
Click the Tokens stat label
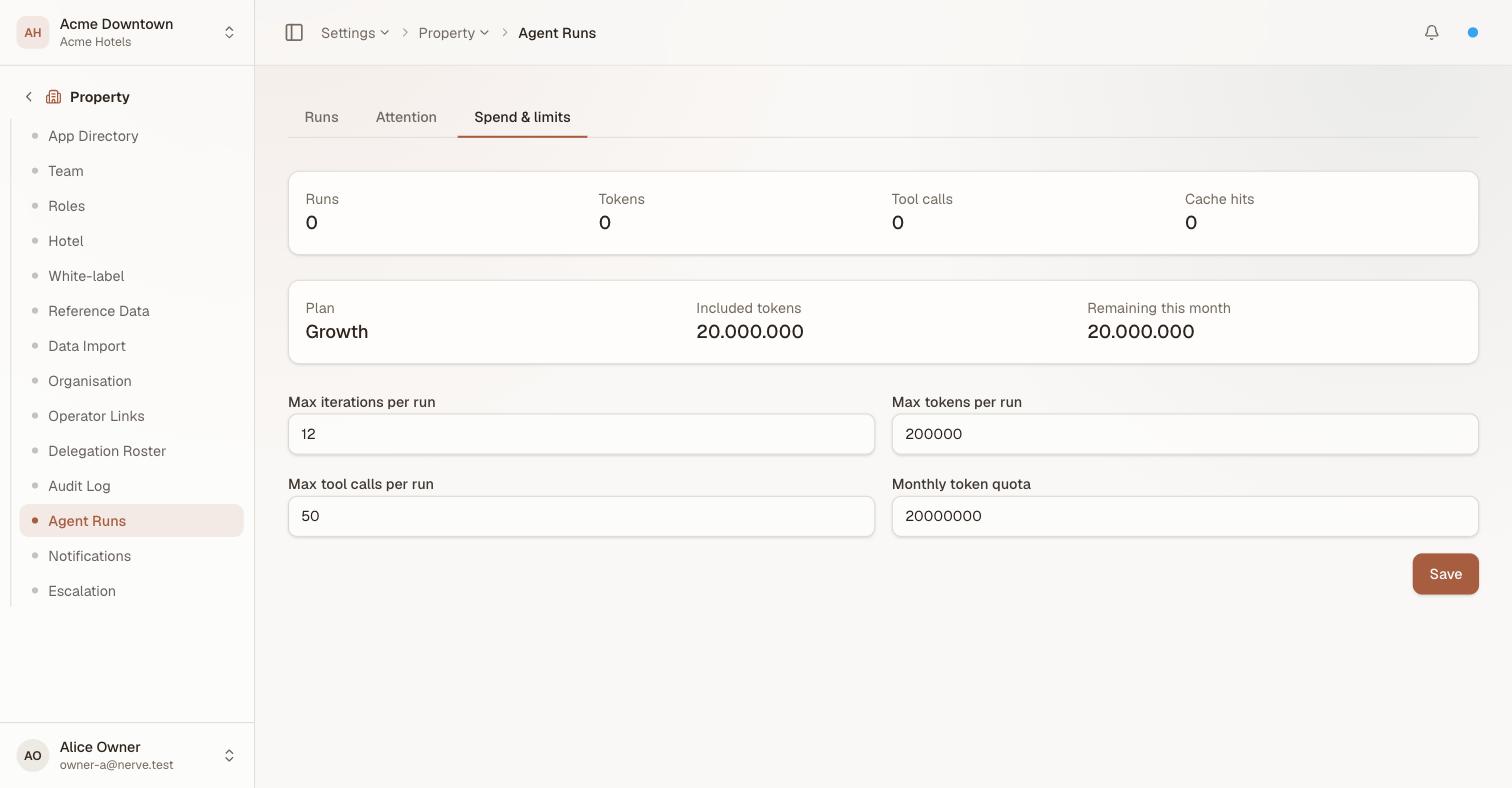[621, 199]
